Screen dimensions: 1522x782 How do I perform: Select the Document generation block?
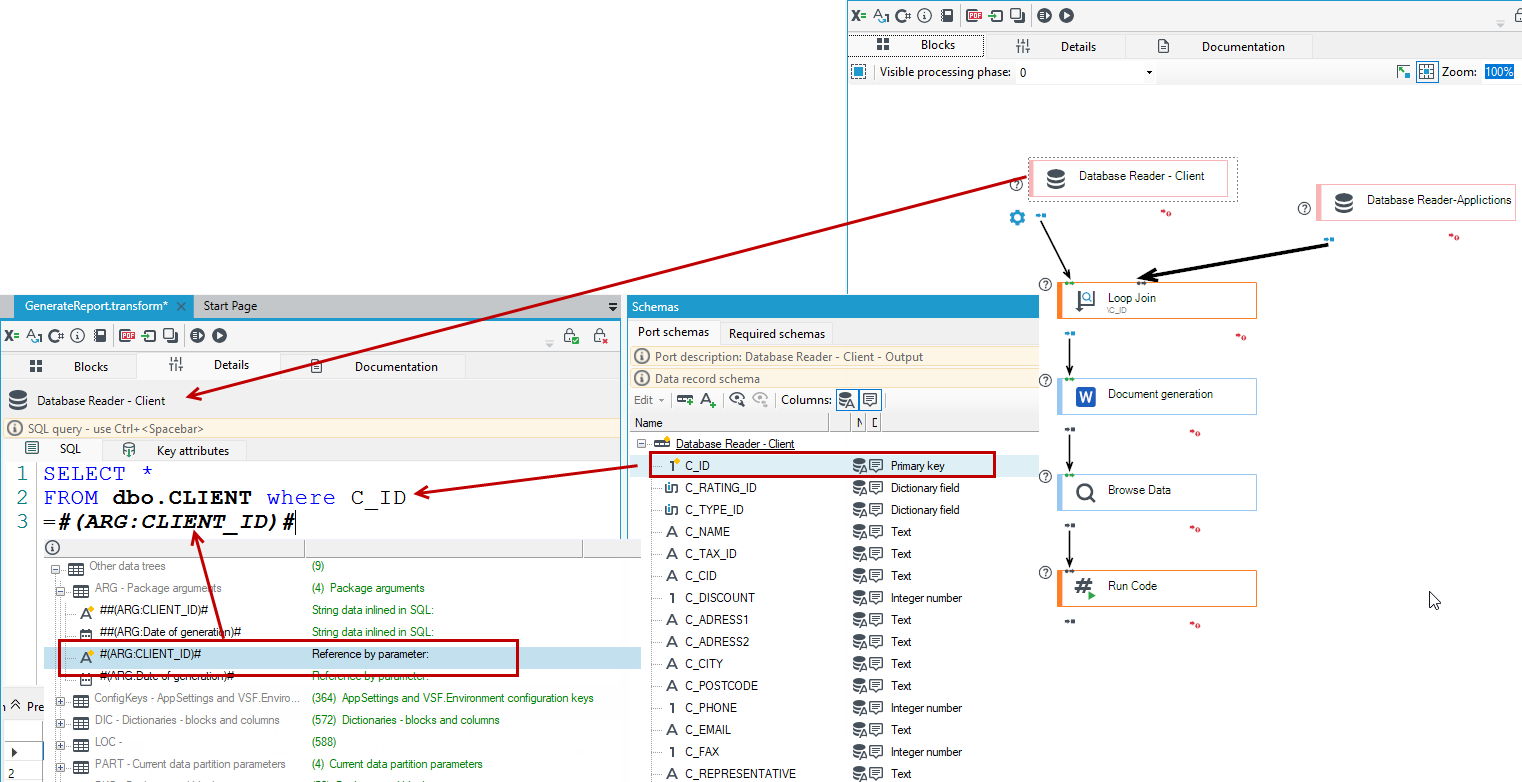(x=1157, y=396)
